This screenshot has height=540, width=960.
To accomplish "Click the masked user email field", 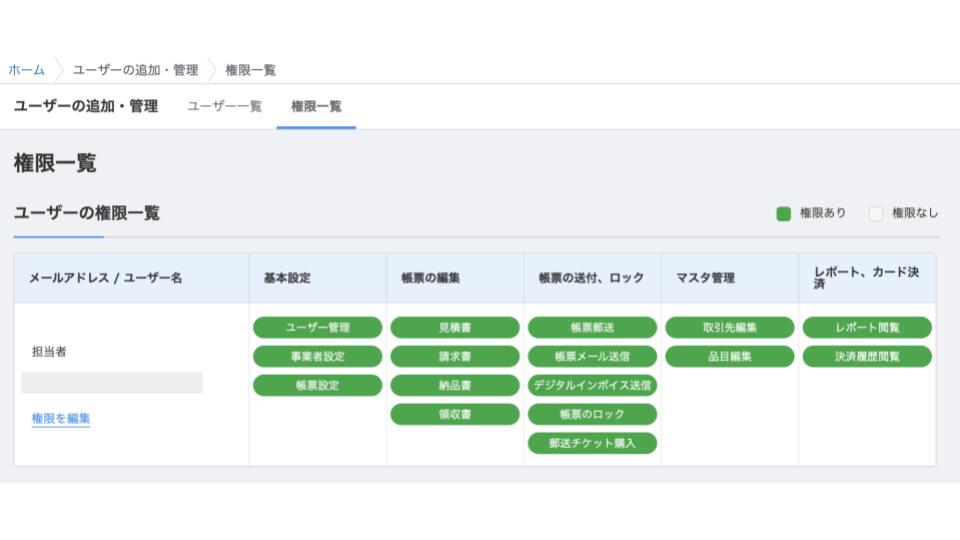I will [x=112, y=383].
